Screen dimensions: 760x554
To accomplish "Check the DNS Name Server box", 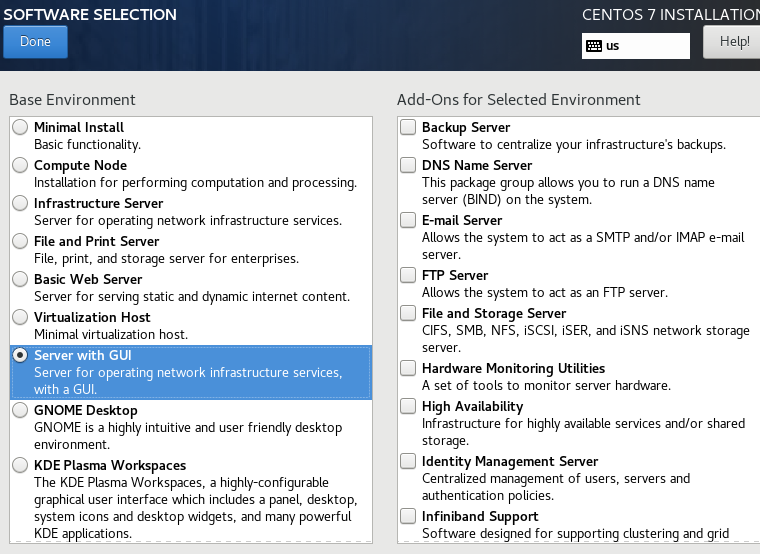I will tap(408, 166).
